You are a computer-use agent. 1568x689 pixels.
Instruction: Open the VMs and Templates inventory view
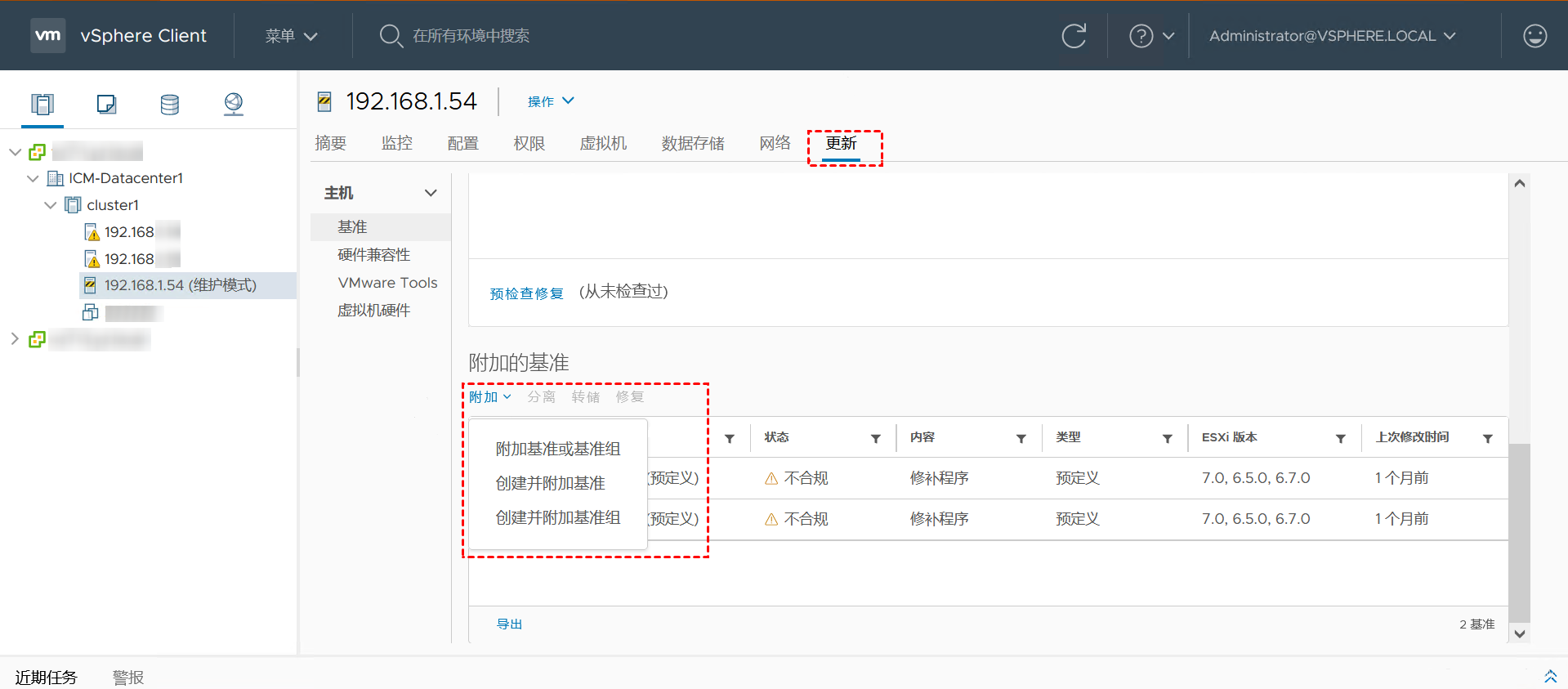106,104
